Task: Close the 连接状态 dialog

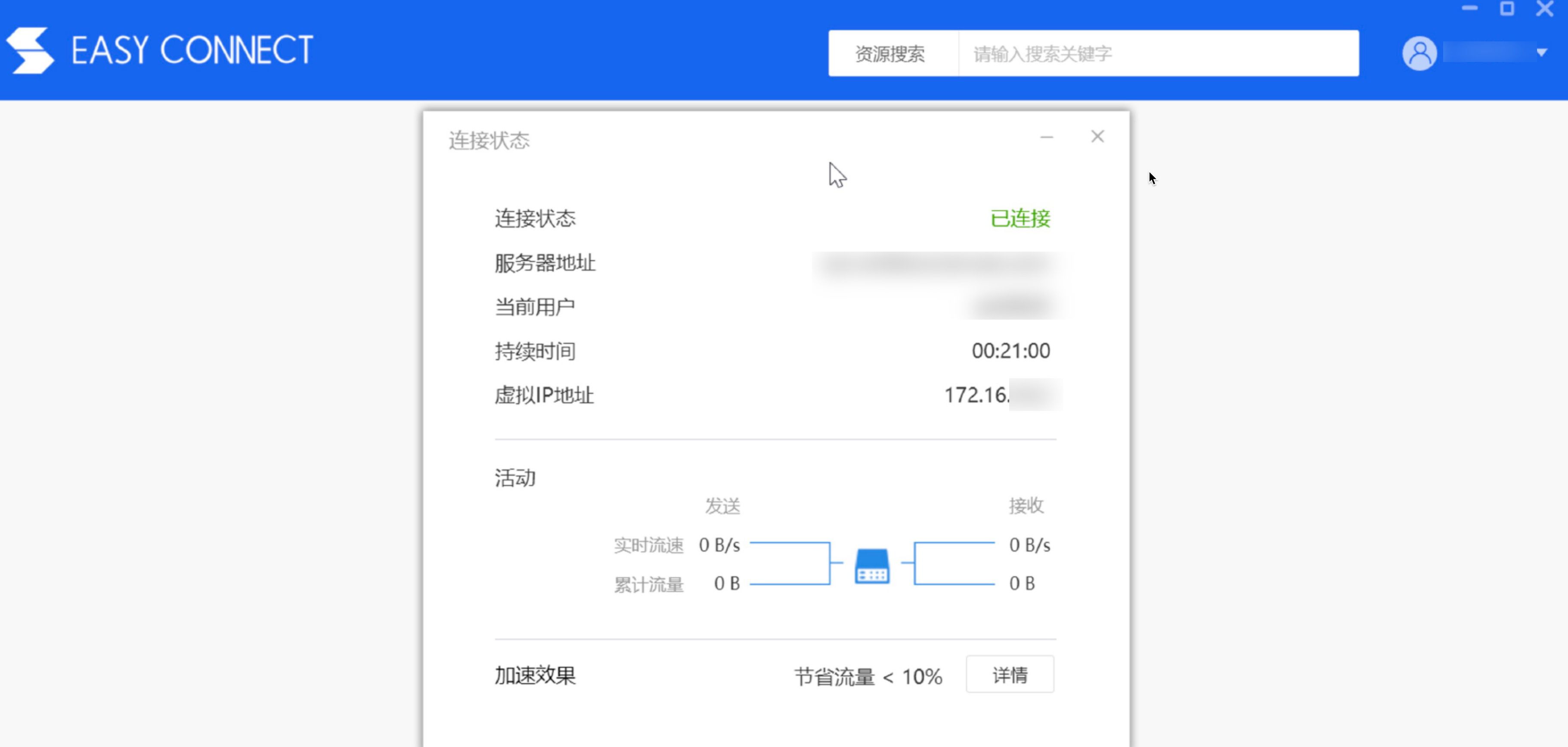Action: [1097, 137]
